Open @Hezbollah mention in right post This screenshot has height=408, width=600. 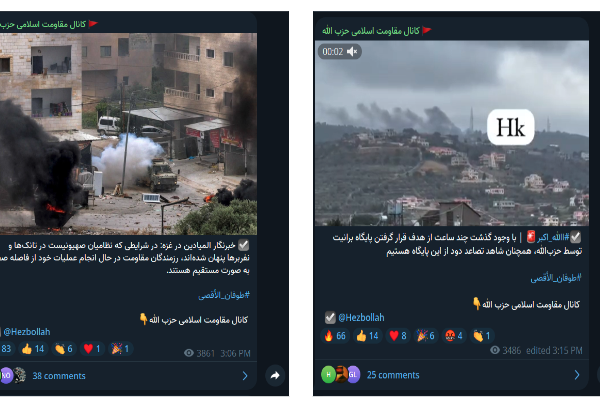click(361, 318)
